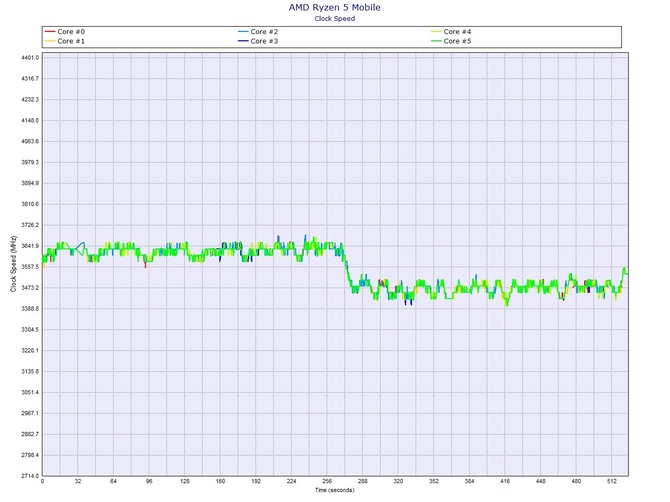Click the 2967.1 y-axis value
Screen dimensions: 670x502
click(x=30, y=414)
